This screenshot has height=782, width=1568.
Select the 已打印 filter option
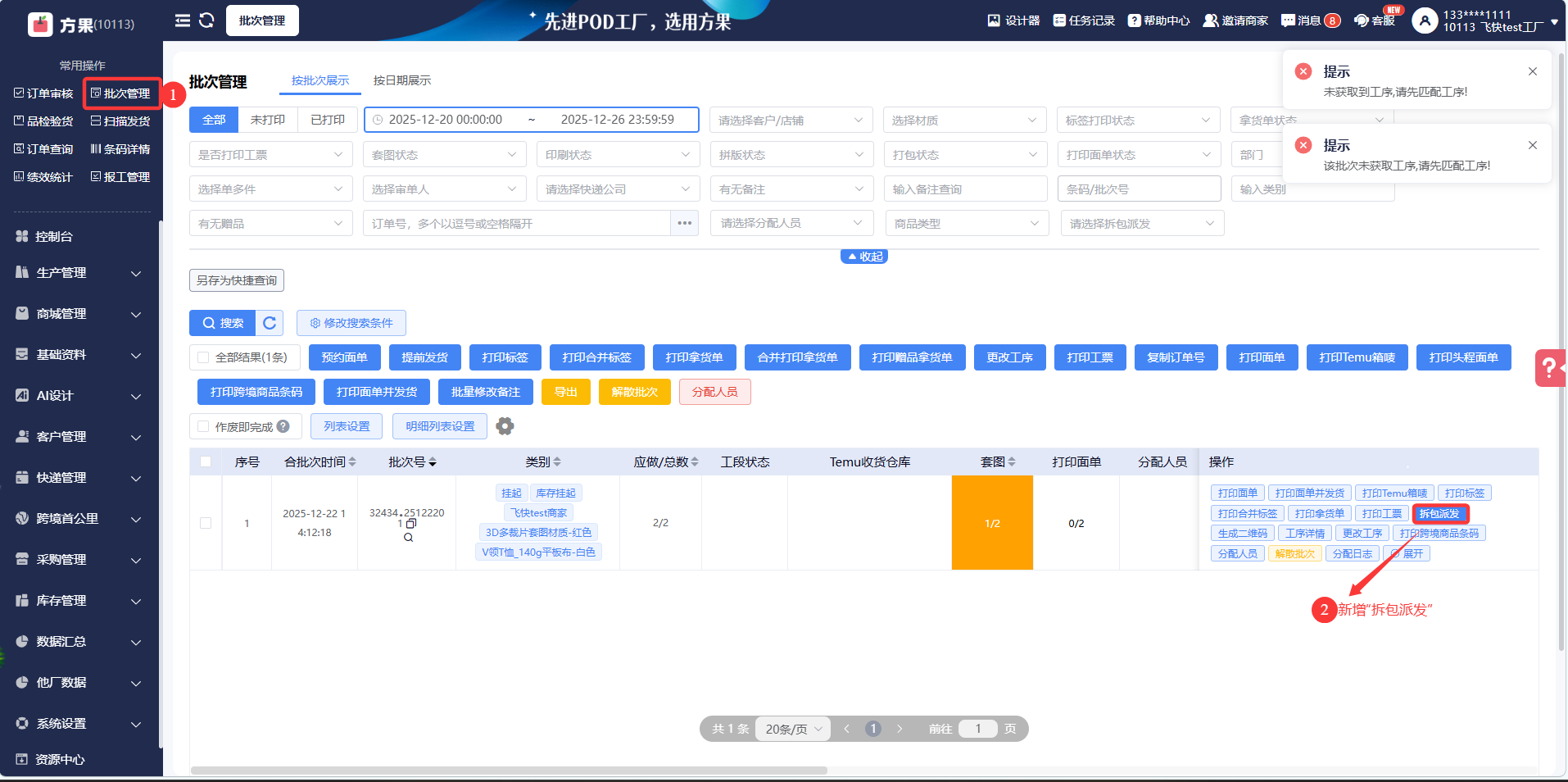(328, 120)
